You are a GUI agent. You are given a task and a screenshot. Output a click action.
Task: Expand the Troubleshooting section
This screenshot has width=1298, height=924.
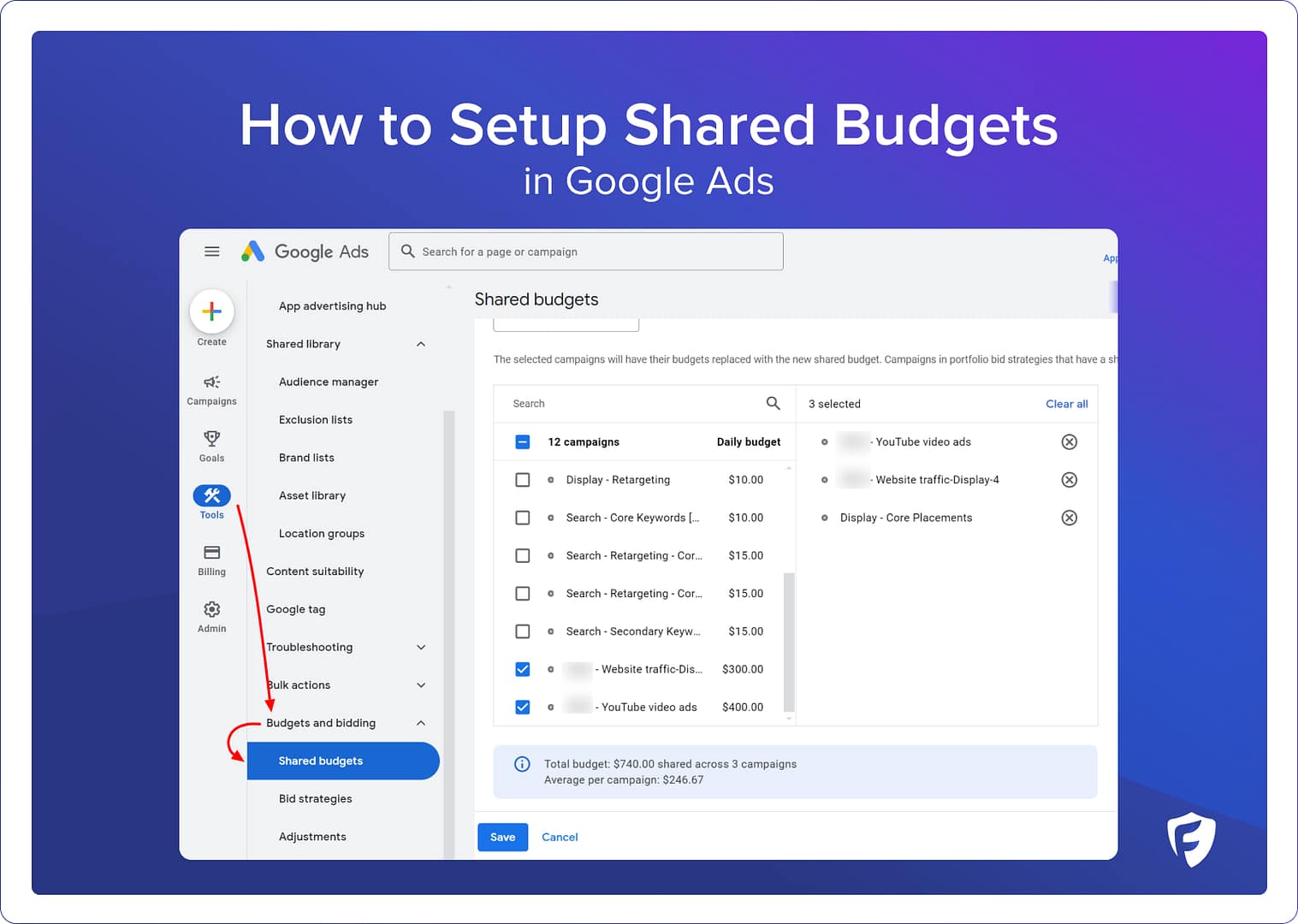coord(421,648)
